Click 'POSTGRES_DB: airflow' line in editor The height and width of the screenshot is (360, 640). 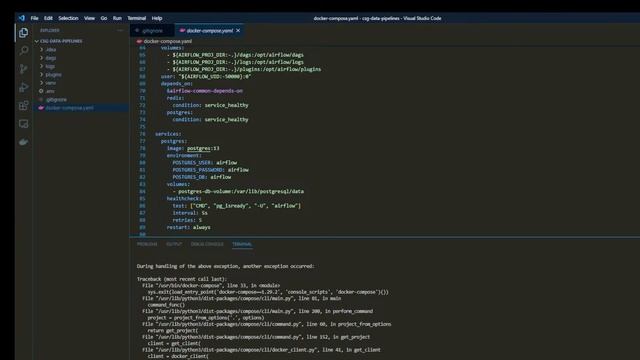pyautogui.click(x=202, y=177)
